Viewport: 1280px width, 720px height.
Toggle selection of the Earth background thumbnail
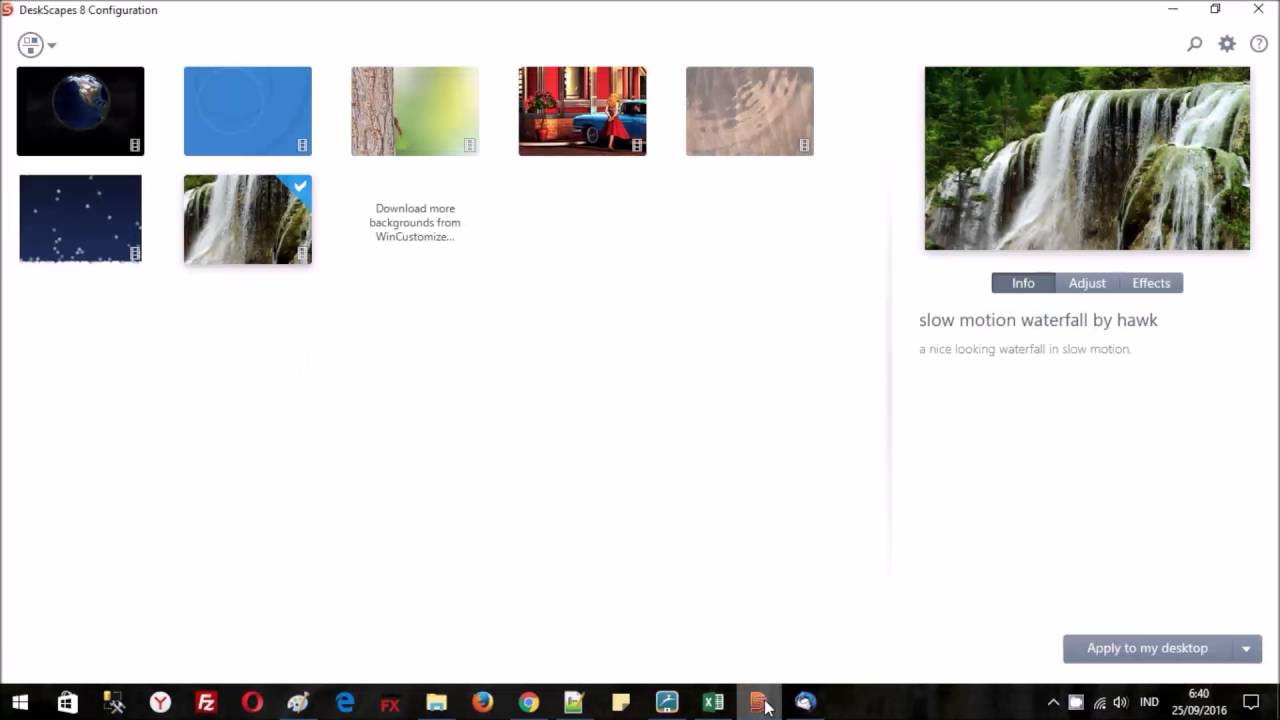click(x=80, y=110)
